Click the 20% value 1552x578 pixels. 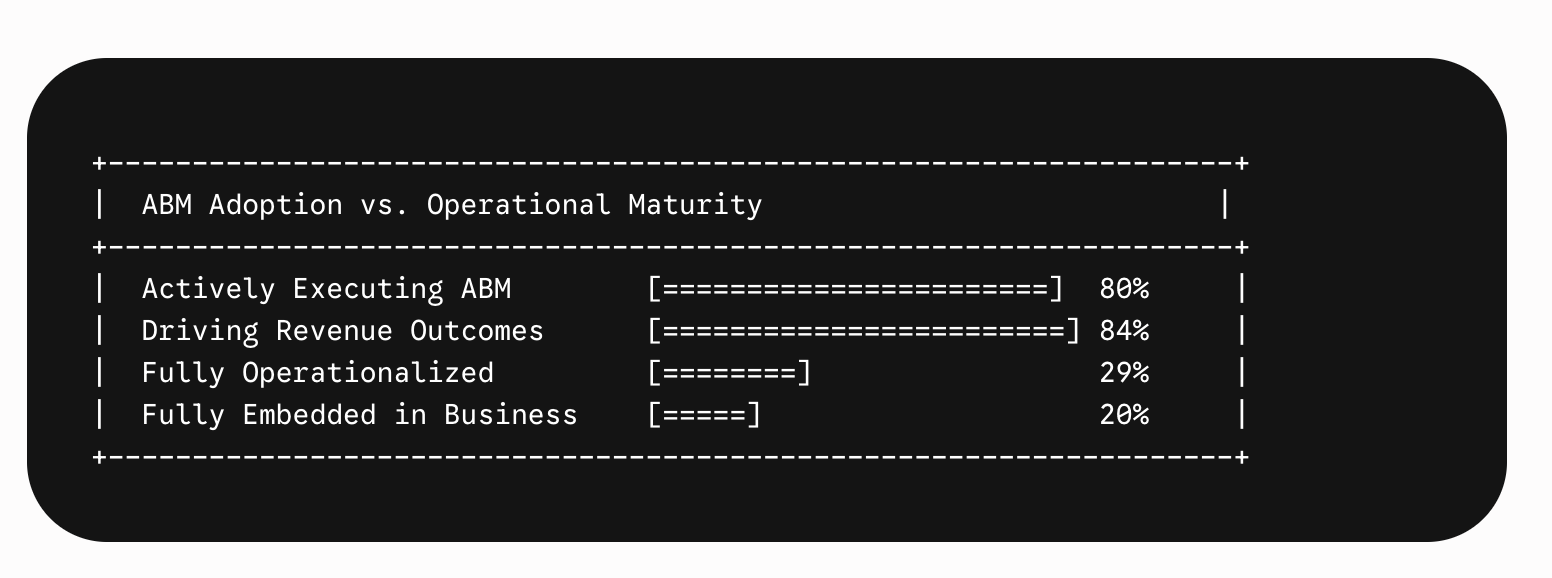pos(1124,415)
